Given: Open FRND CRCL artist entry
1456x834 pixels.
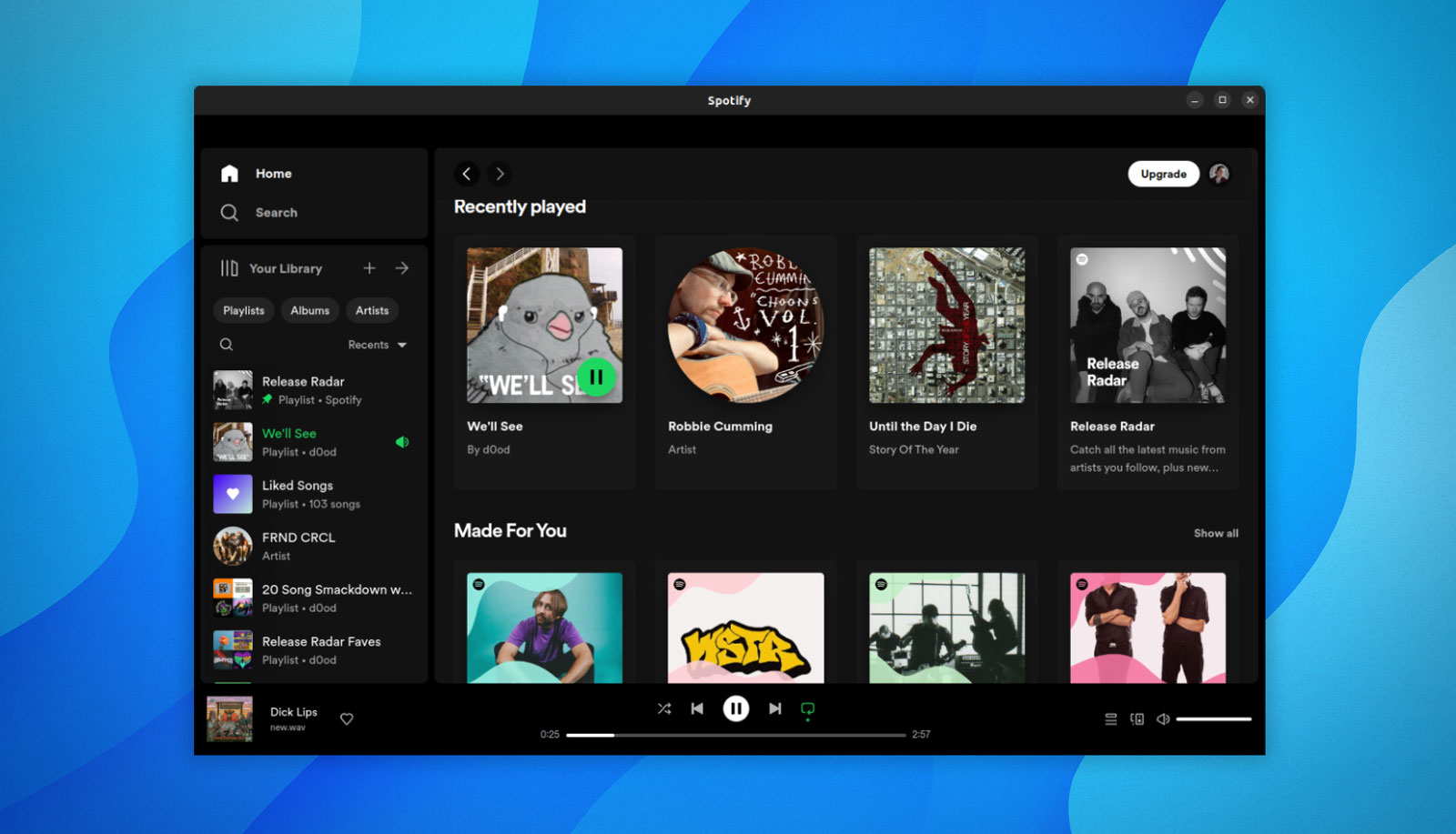Looking at the screenshot, I should pos(313,546).
